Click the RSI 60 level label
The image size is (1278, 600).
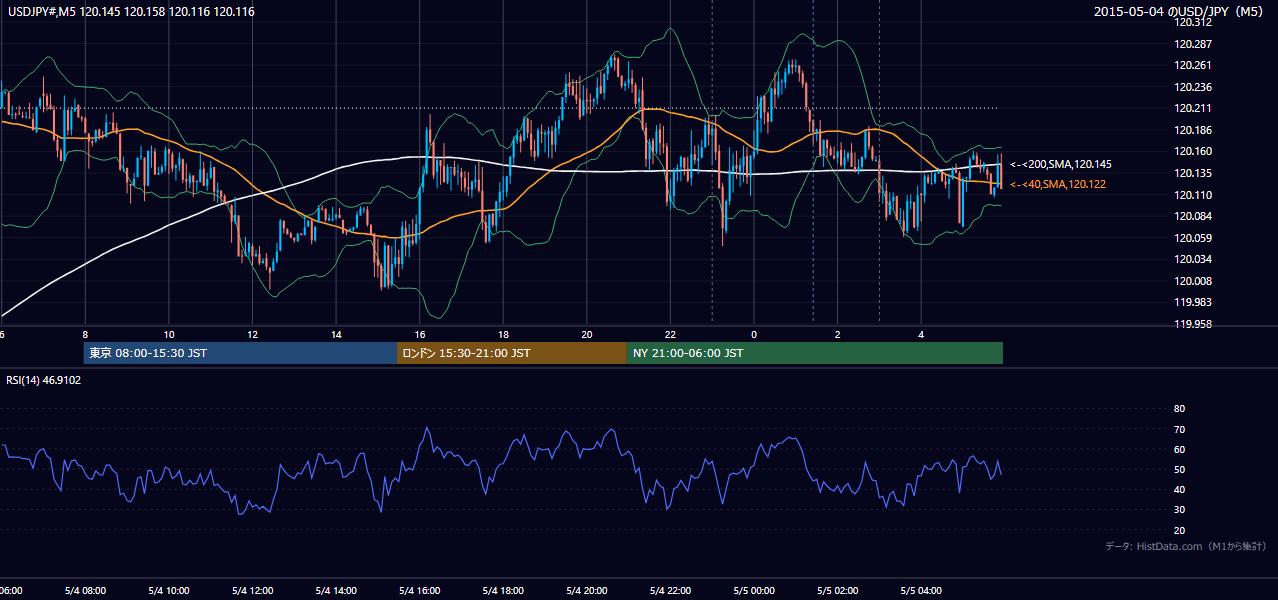1179,449
